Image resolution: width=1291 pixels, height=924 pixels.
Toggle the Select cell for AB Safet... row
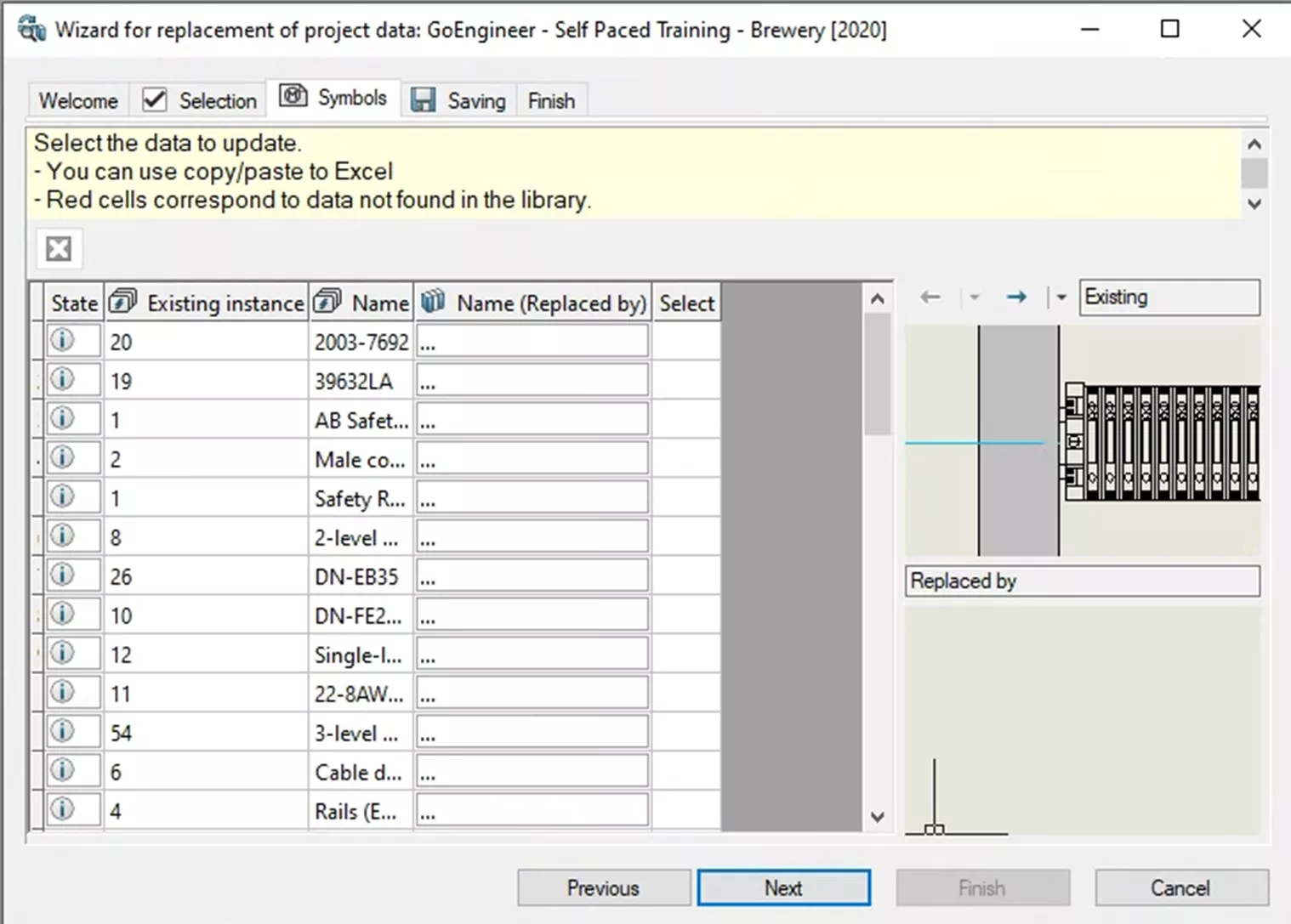coord(685,420)
